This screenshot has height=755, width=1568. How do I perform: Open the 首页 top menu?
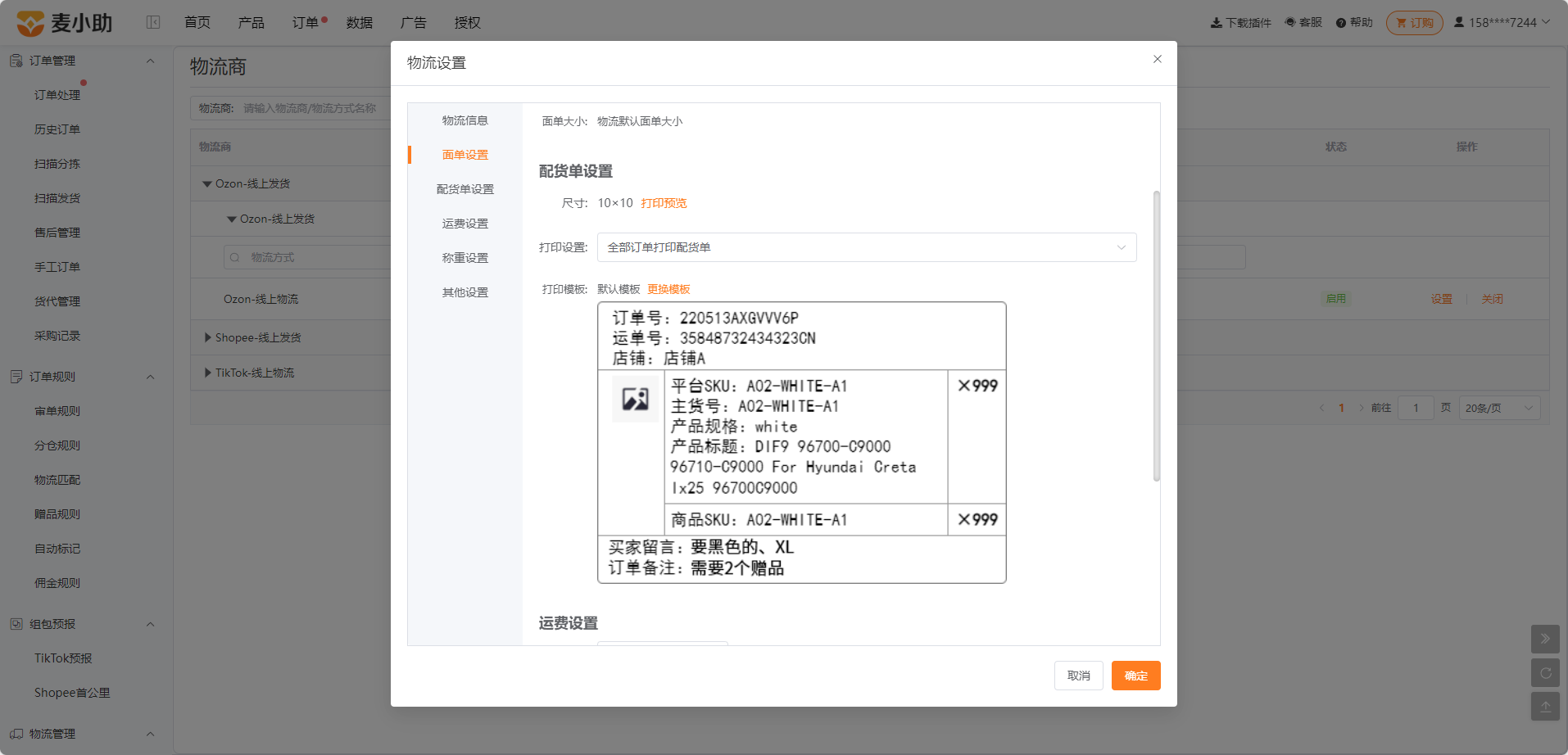(197, 23)
